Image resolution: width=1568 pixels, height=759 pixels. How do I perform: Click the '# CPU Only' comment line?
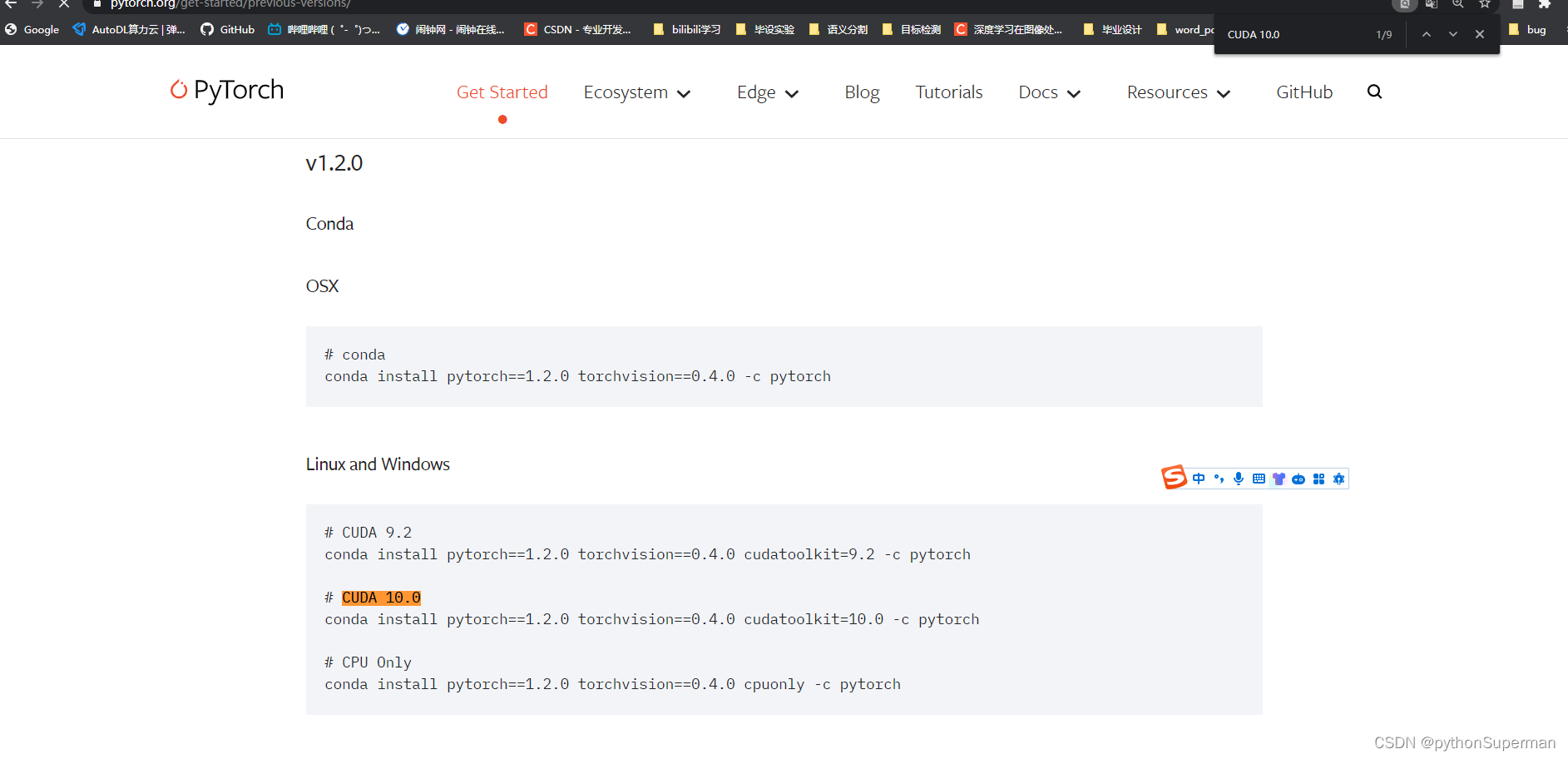368,662
